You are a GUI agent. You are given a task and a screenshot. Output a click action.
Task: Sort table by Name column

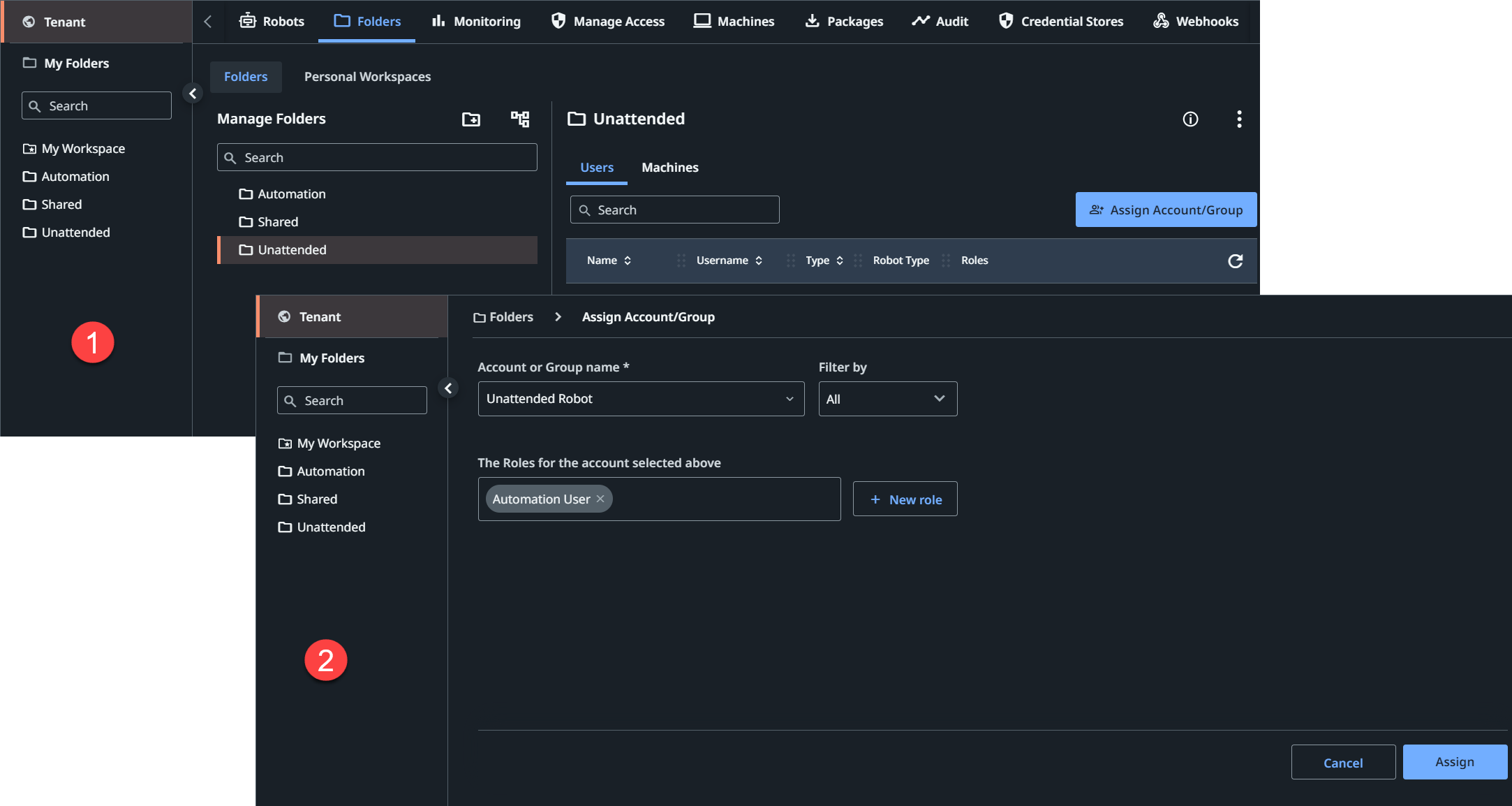[609, 261]
